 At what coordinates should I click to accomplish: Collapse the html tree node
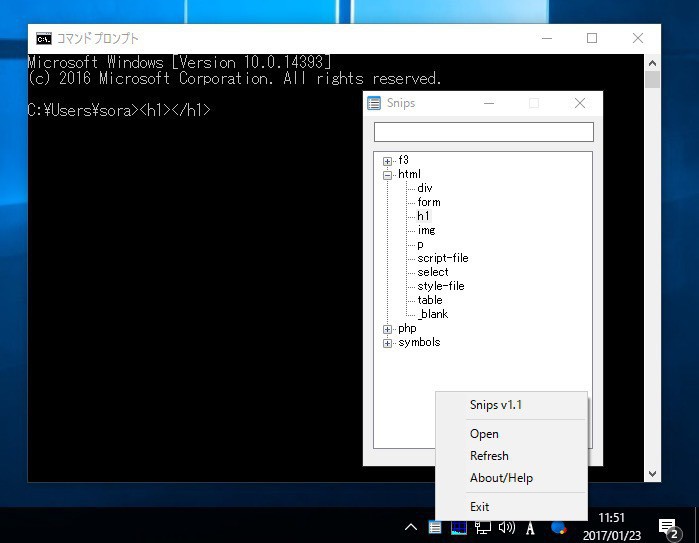pyautogui.click(x=388, y=175)
